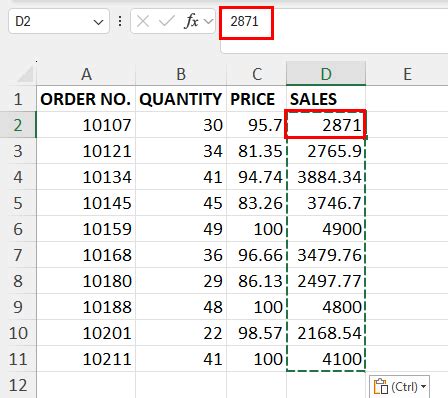The image size is (448, 398).
Task: Click quantity cell with value 49
Action: click(181, 229)
